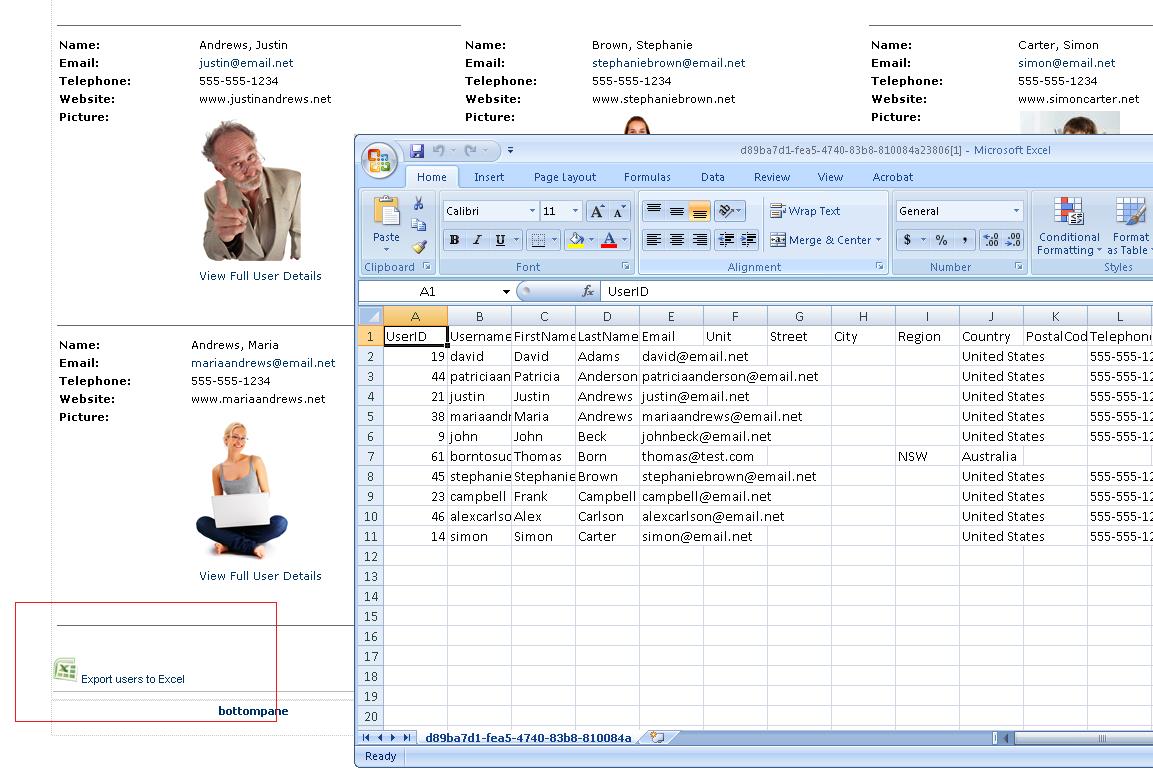Cut selection with the scissors icon
The width and height of the screenshot is (1153, 771).
418,204
